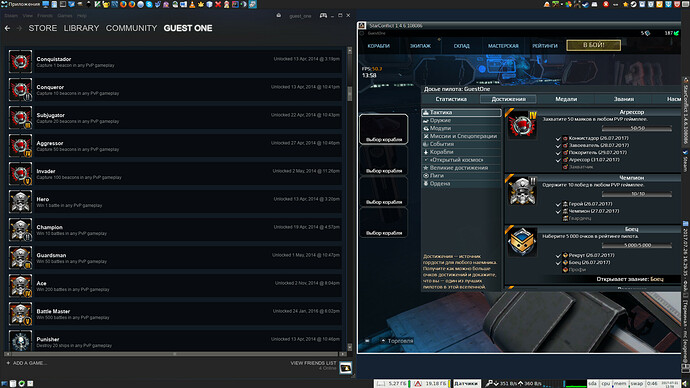This screenshot has height=388, width=690.
Task: Click the Ace achievement icon
Action: (20, 286)
